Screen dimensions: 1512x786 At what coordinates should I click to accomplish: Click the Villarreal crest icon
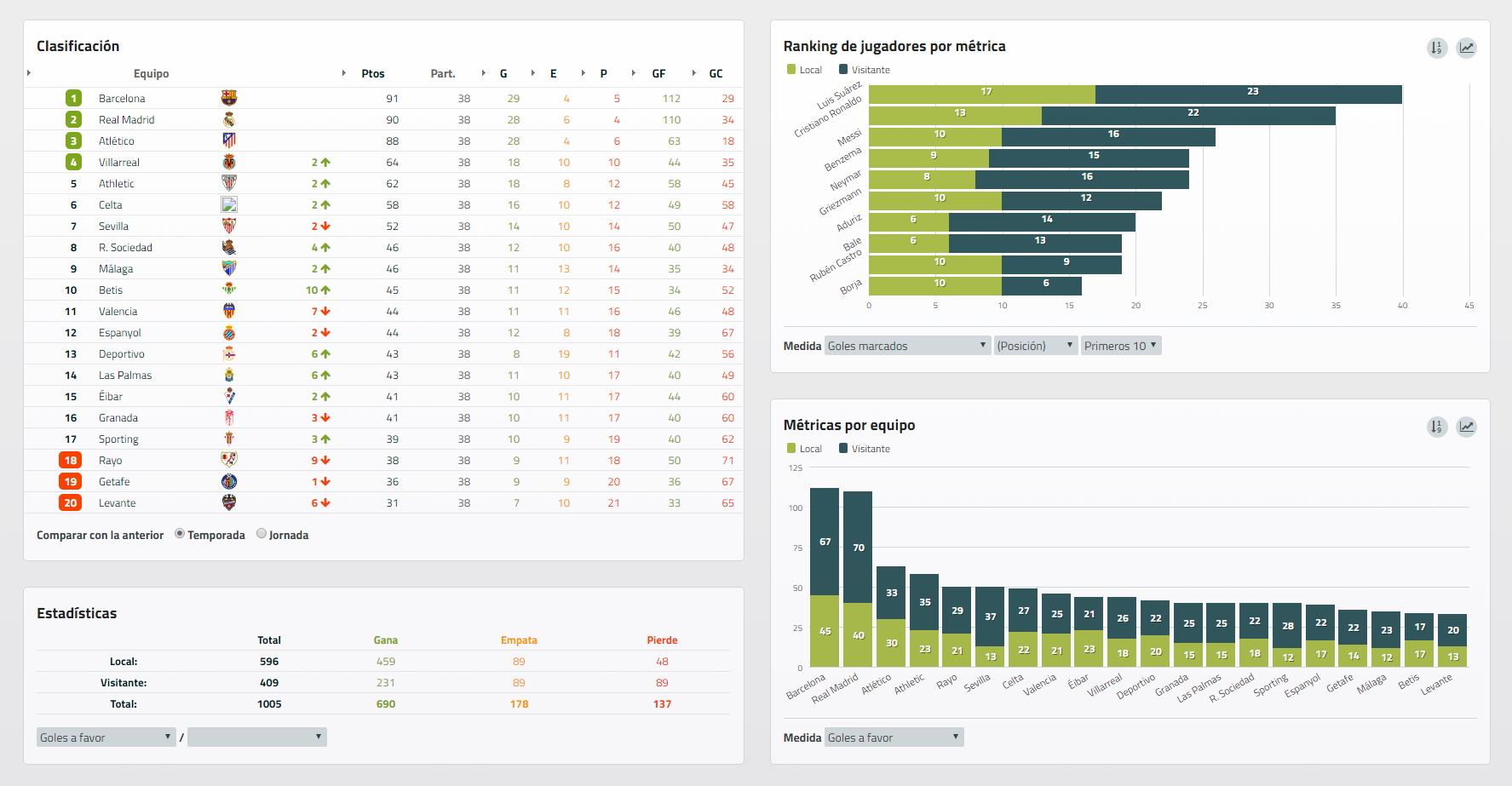tap(228, 163)
